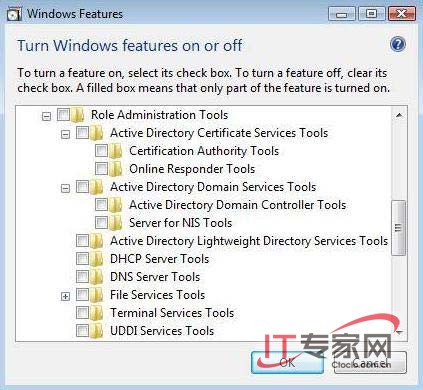
Task: Collapse Active Directory Domain Services Tools node
Action: click(x=66, y=188)
